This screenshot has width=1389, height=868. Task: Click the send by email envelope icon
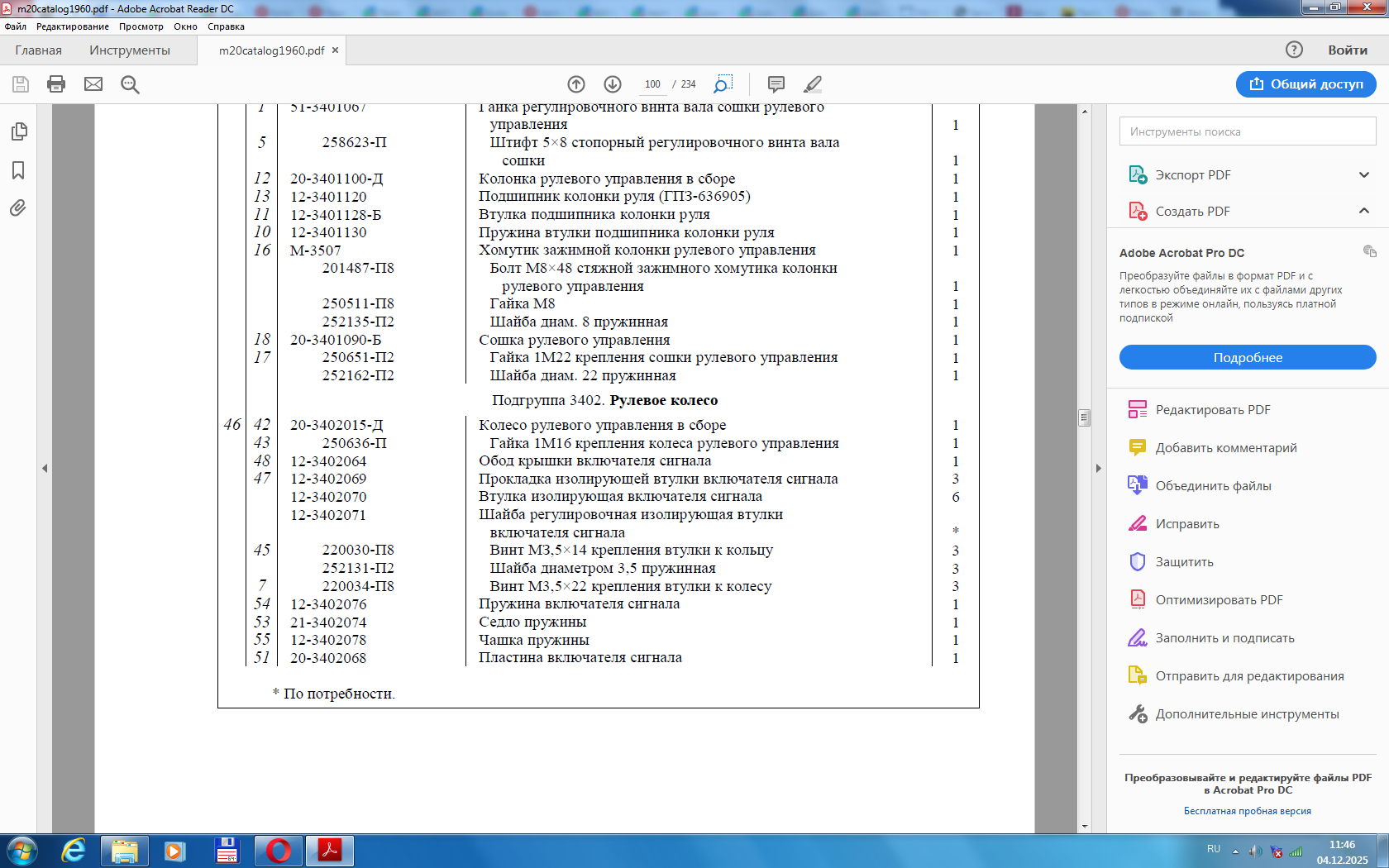pyautogui.click(x=93, y=84)
